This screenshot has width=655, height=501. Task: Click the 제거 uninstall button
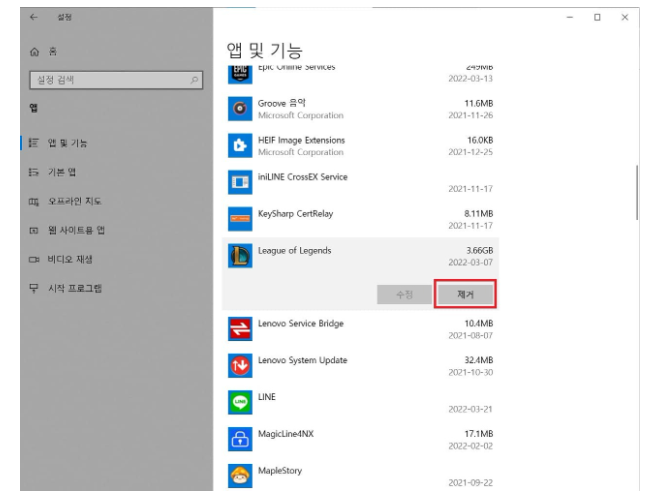point(465,294)
